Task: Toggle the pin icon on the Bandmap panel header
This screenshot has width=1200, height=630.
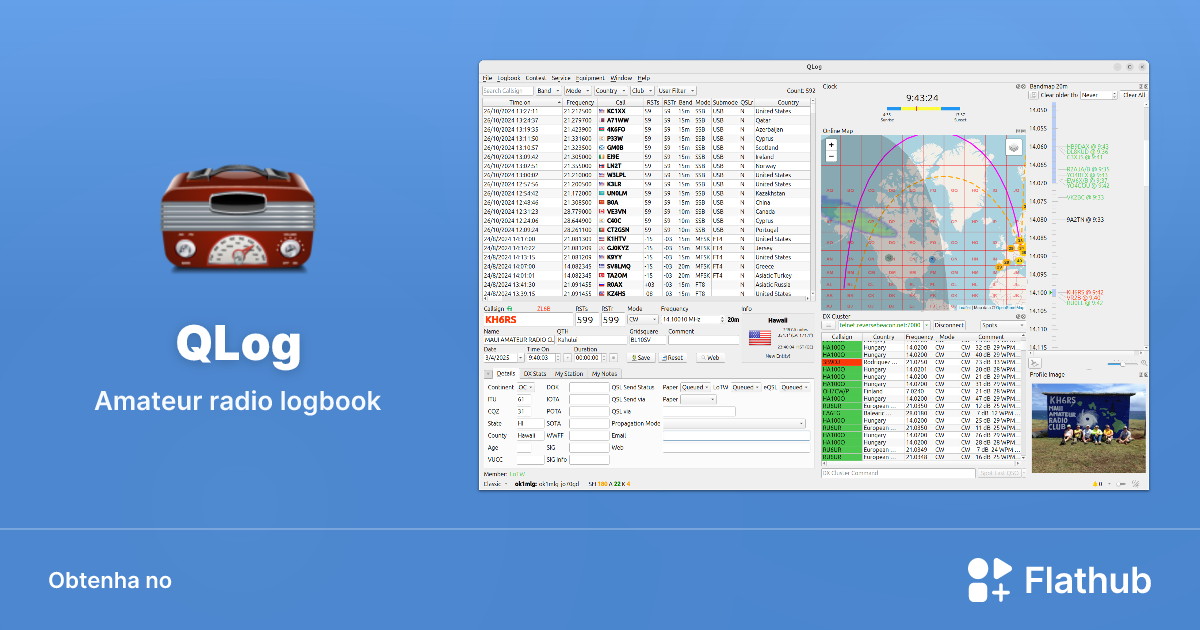Action: click(x=1142, y=85)
